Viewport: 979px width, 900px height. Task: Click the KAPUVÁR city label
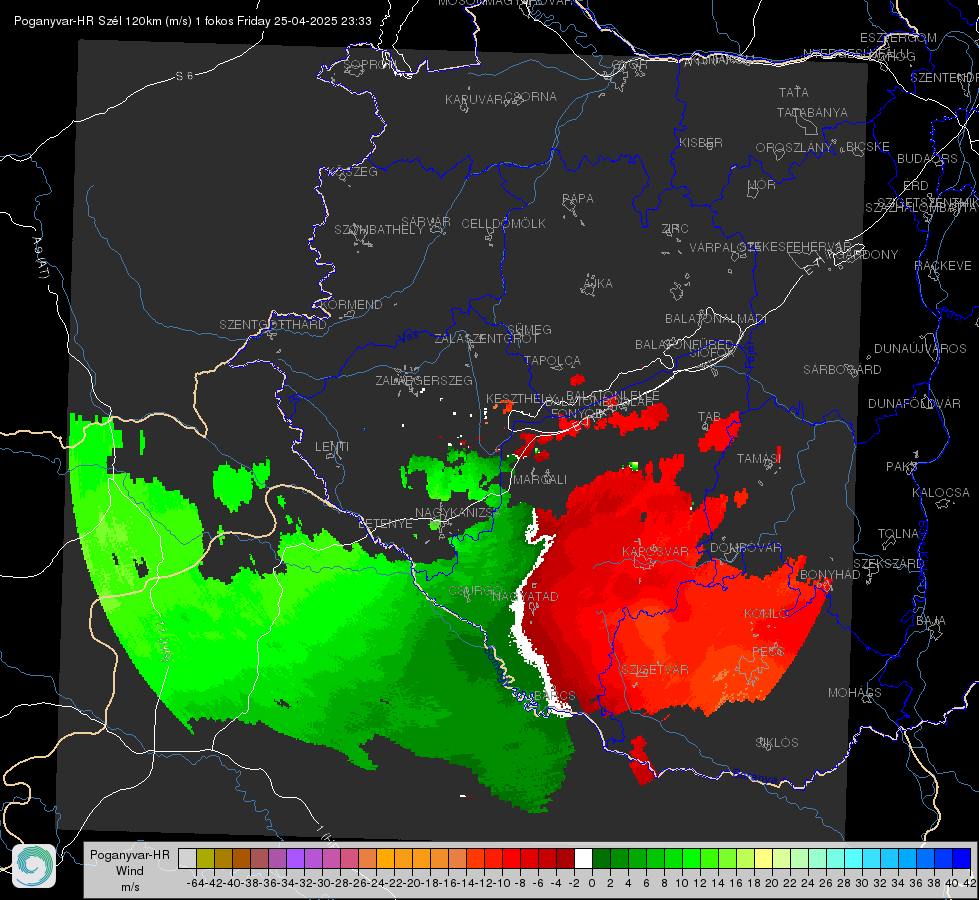(x=474, y=100)
